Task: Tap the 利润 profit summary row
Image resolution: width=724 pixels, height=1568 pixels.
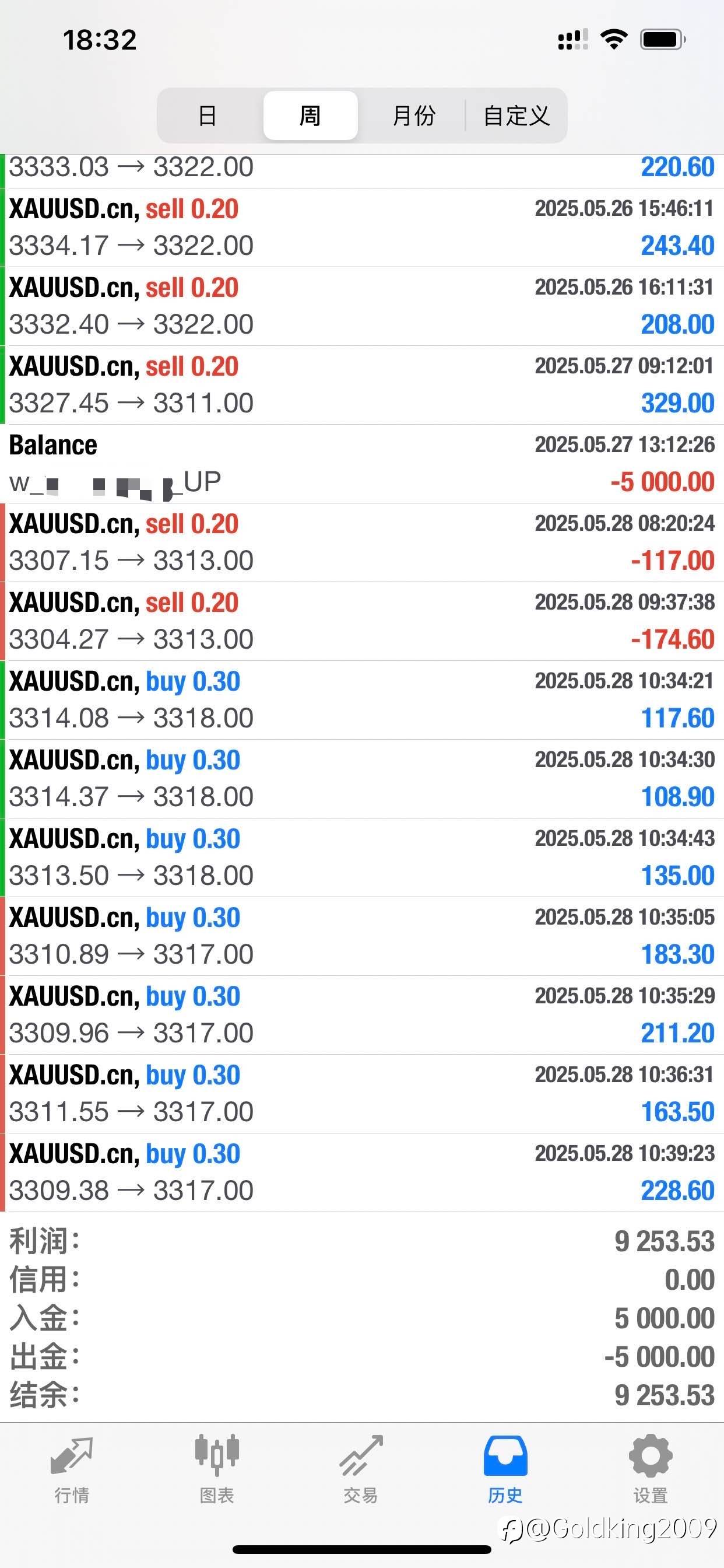Action: [x=362, y=1241]
